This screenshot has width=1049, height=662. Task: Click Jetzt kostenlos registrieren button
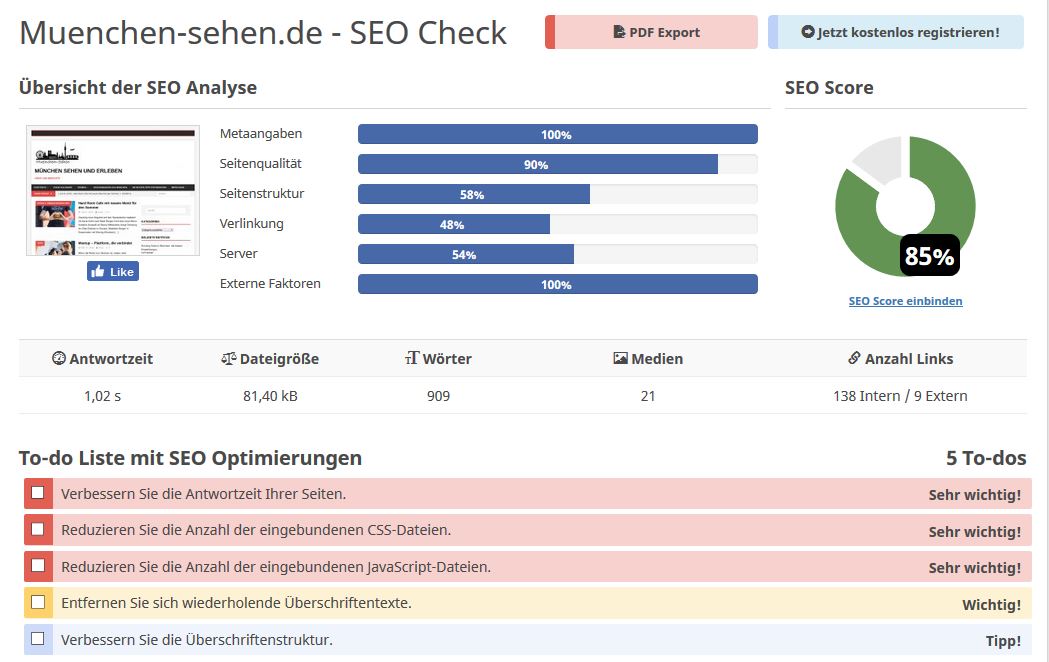pos(896,32)
